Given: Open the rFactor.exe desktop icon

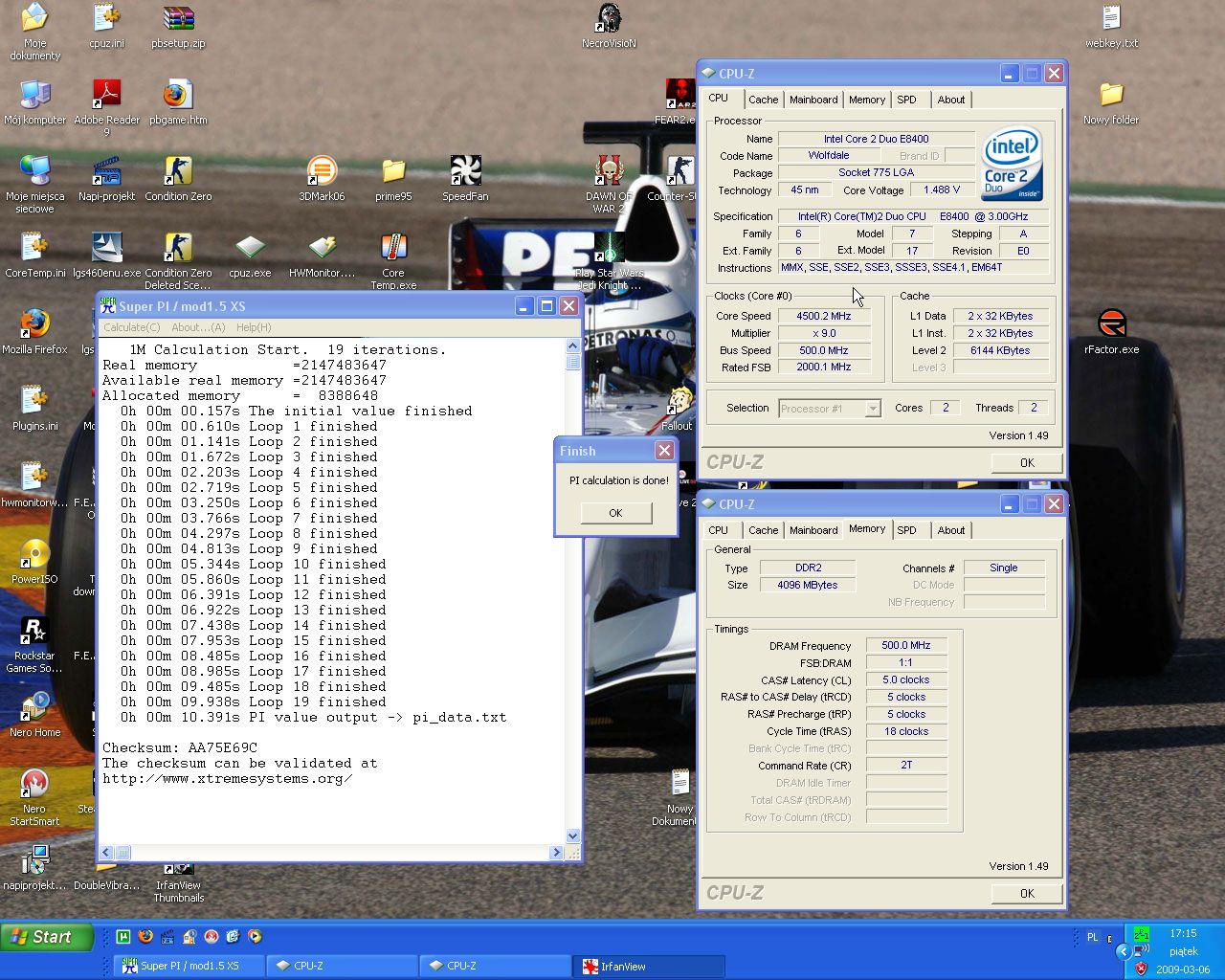Looking at the screenshot, I should 1111,325.
